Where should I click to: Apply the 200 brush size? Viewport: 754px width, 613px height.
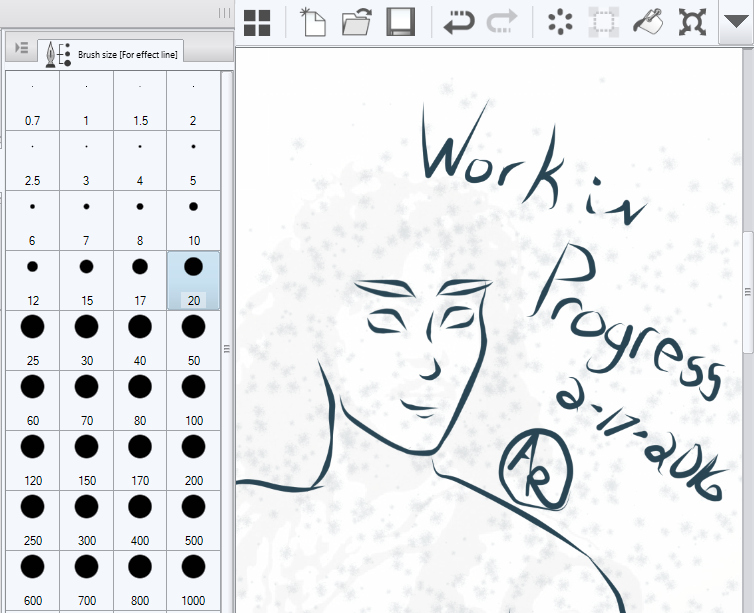point(193,461)
